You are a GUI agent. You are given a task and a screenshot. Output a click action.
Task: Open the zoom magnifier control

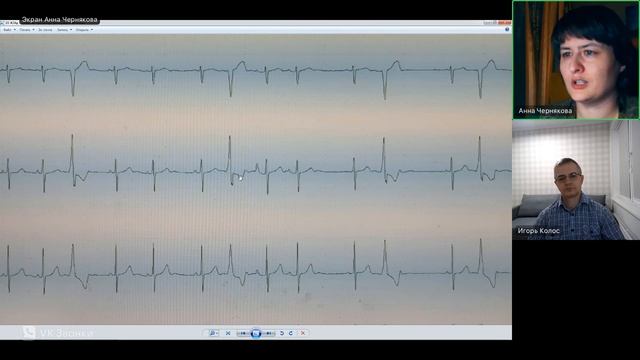pos(213,333)
